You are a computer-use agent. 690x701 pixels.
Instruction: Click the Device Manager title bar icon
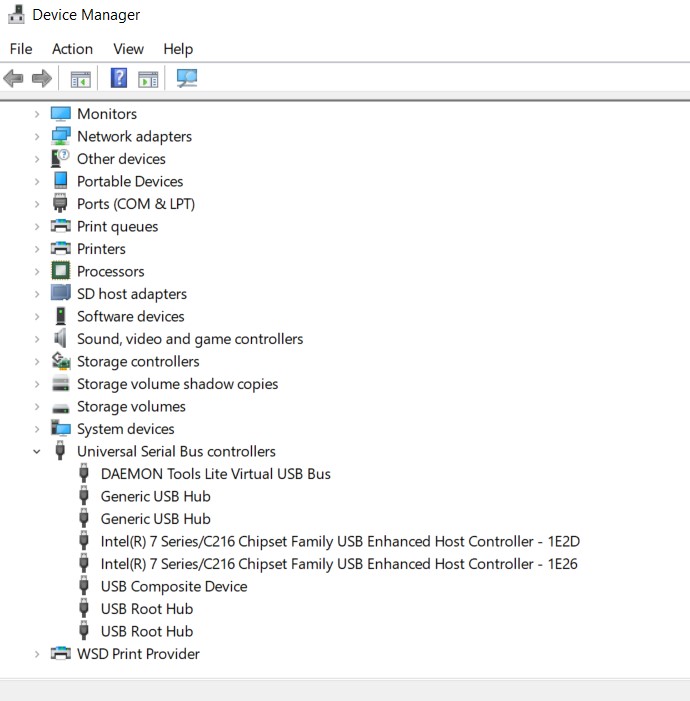click(x=17, y=14)
